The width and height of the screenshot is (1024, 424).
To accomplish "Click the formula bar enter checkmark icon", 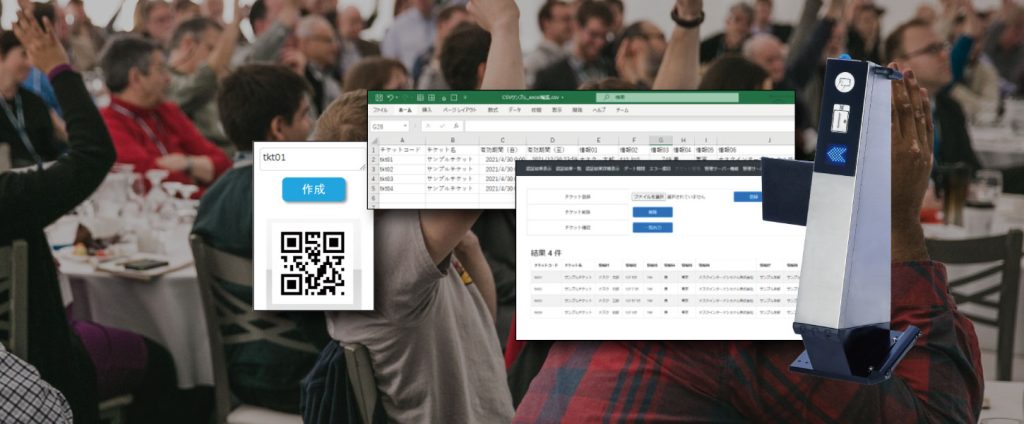I will pos(442,126).
